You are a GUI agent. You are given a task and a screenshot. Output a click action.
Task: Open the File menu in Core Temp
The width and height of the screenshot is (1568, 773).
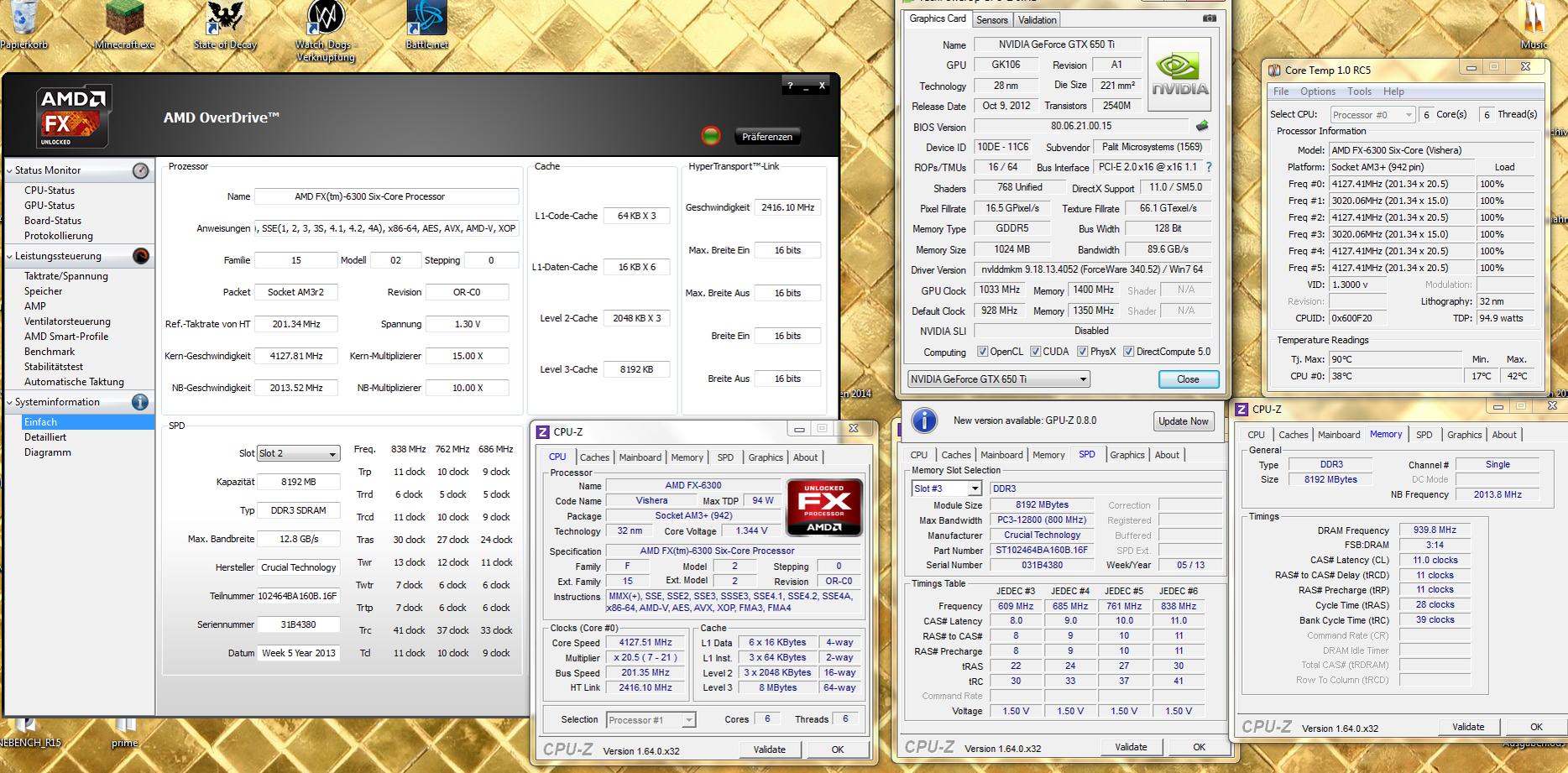1281,91
